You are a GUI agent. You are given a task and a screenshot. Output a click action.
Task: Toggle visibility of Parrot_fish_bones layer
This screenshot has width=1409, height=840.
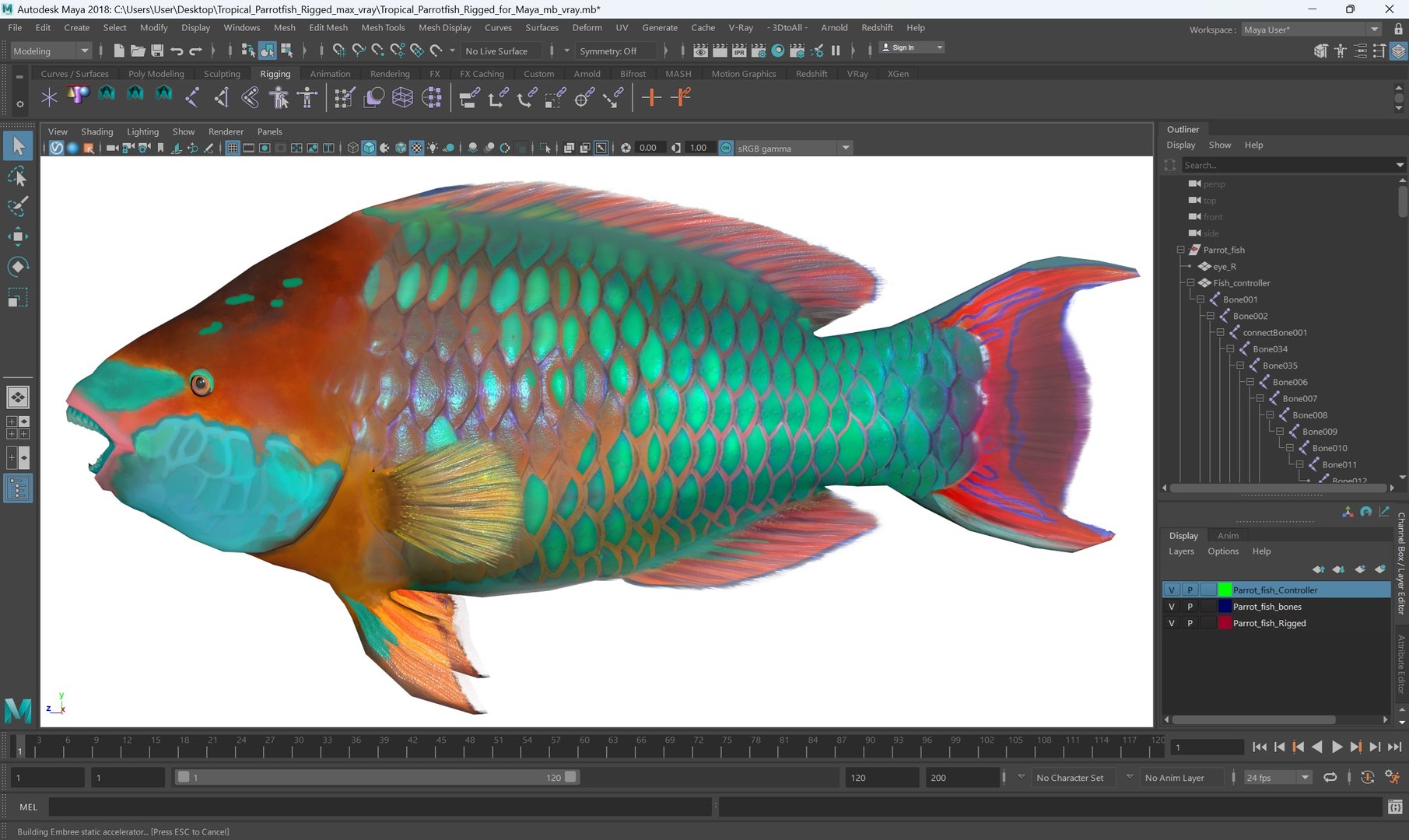coord(1172,607)
